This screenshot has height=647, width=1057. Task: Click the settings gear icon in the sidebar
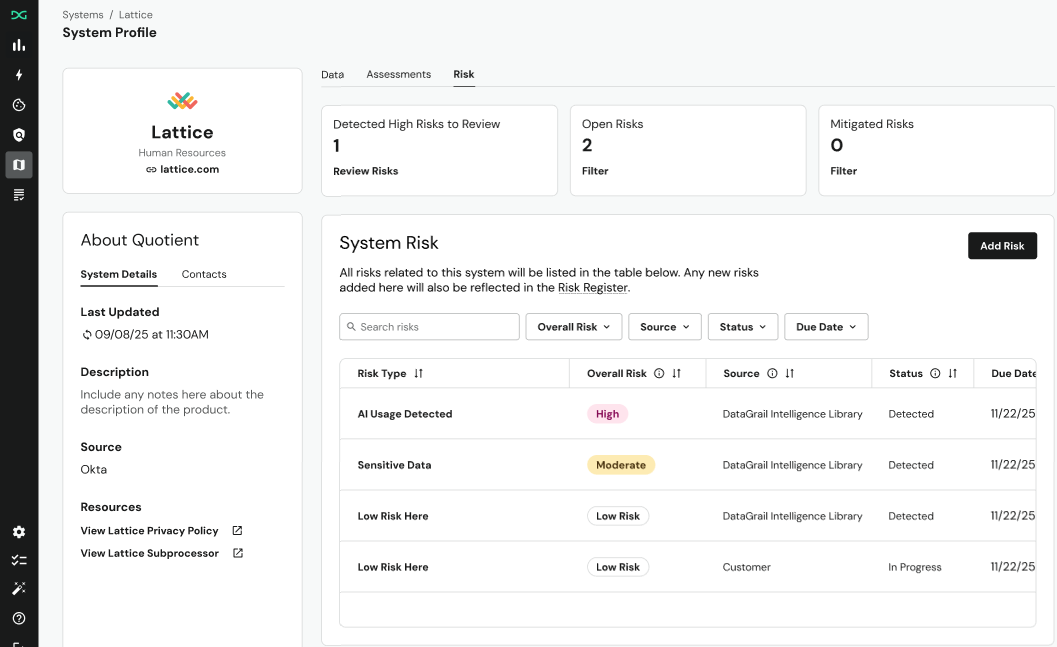click(x=19, y=532)
